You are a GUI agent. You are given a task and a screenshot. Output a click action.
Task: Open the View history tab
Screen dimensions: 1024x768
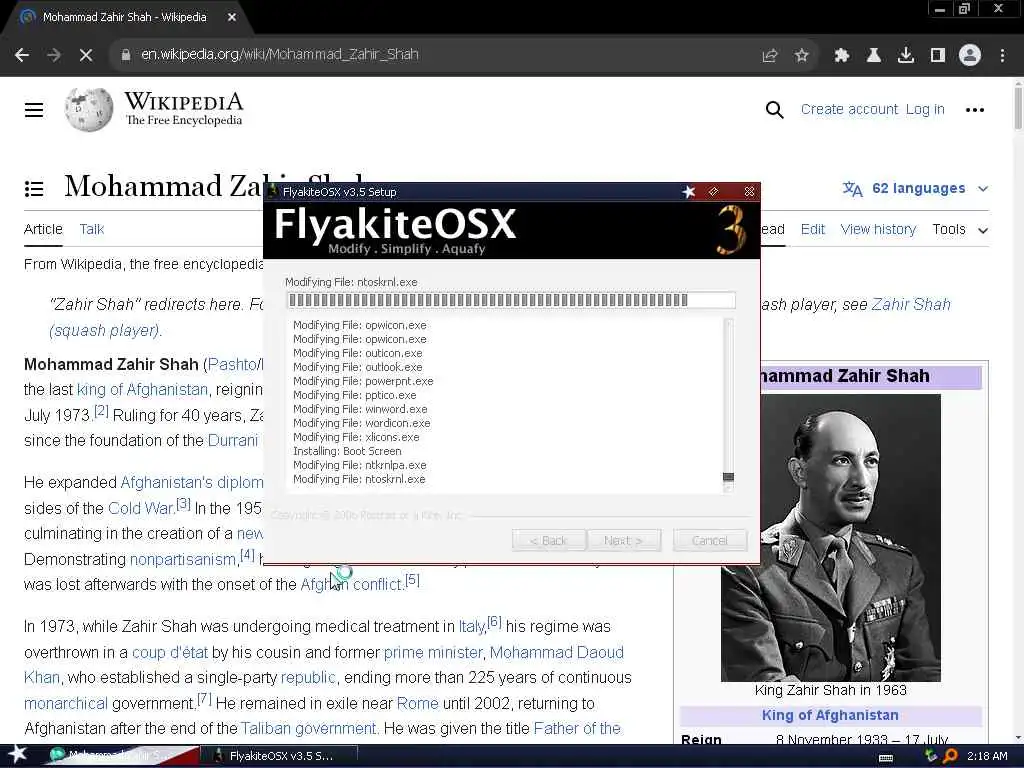coord(878,229)
